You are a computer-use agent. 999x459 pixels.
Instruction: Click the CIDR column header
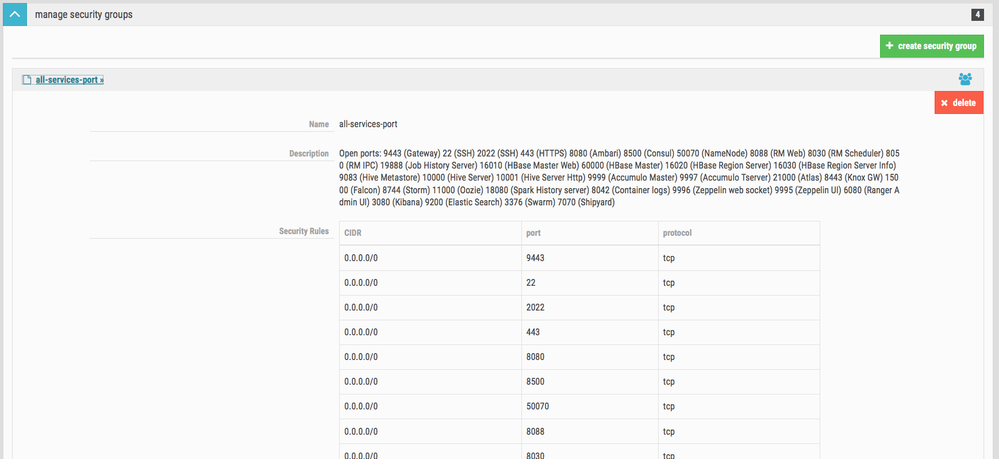[x=430, y=233]
